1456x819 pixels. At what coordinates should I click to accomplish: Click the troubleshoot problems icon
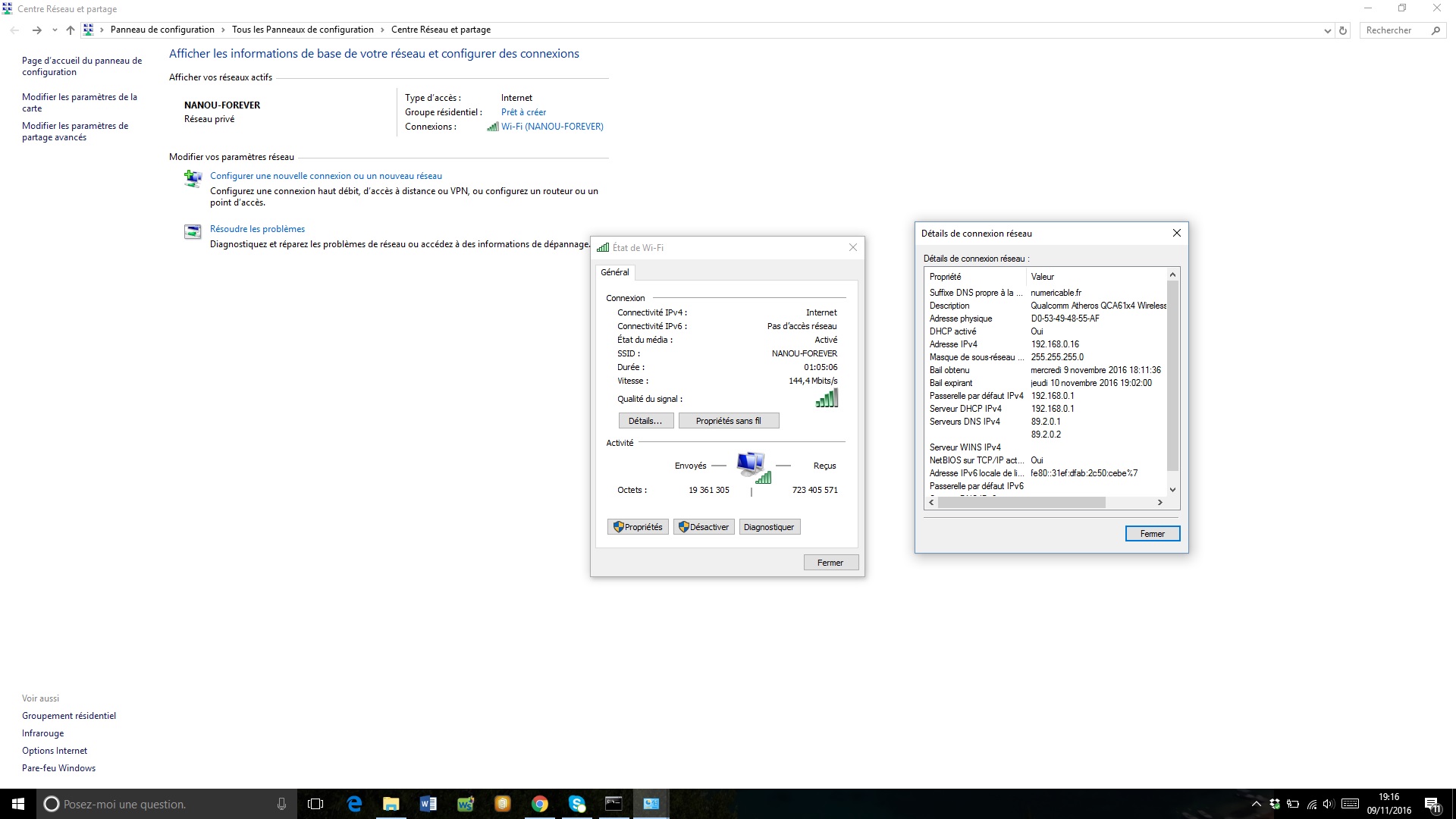click(x=193, y=232)
